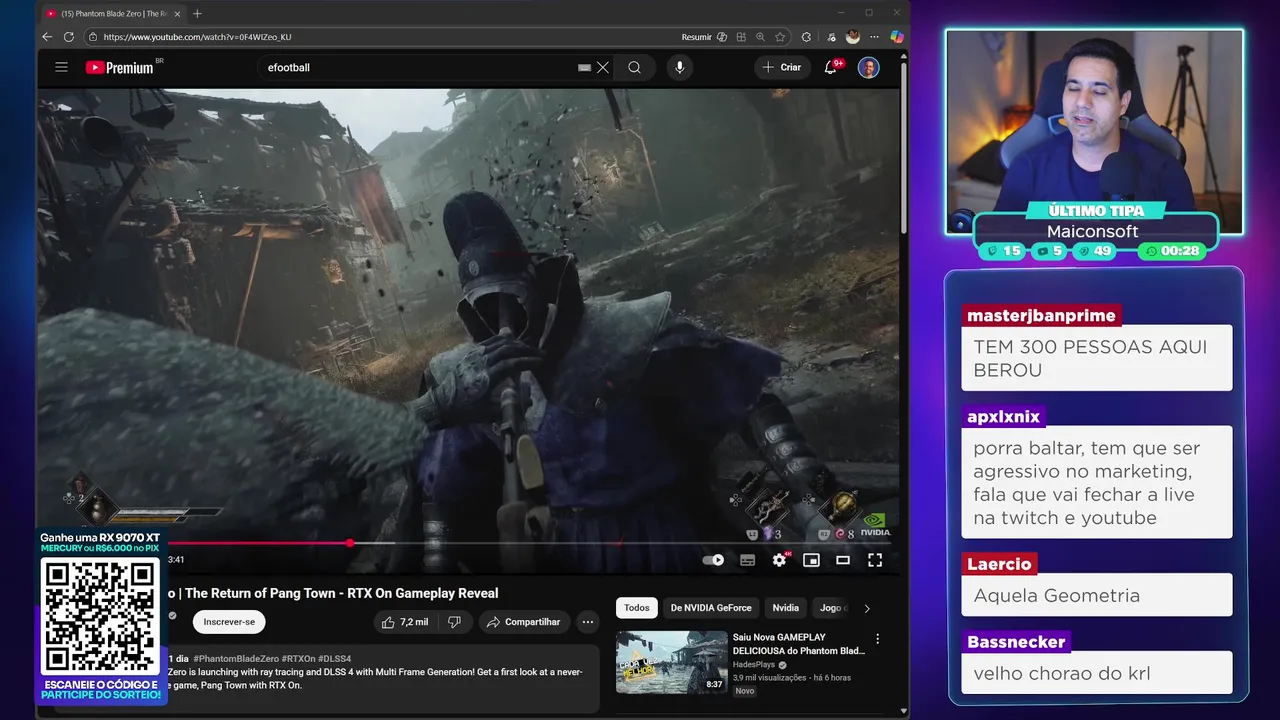This screenshot has width=1280, height=720.
Task: Open a new browser tab
Action: (x=197, y=13)
